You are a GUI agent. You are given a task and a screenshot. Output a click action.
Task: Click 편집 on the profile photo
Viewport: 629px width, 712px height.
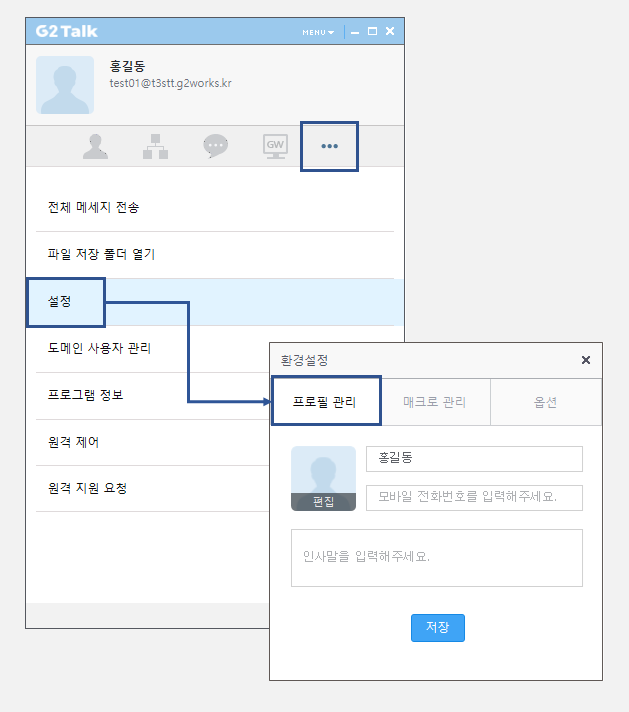[x=323, y=502]
